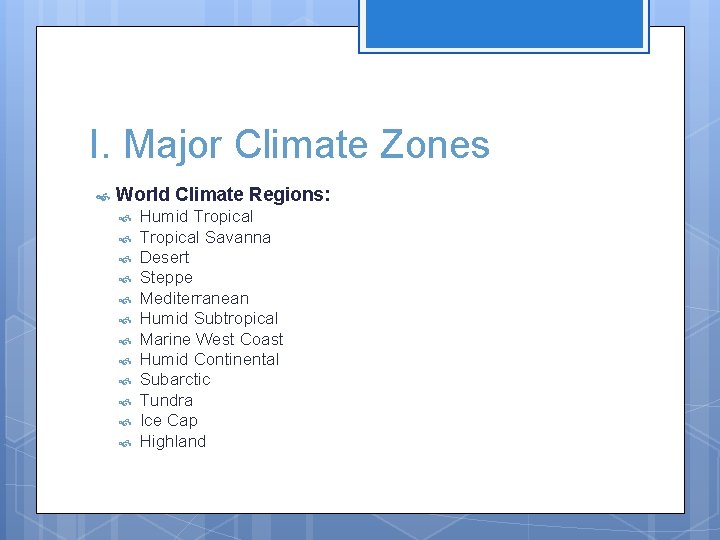720x540 pixels.
Task: Click the "Humid Tropical" list item
Action: (197, 216)
